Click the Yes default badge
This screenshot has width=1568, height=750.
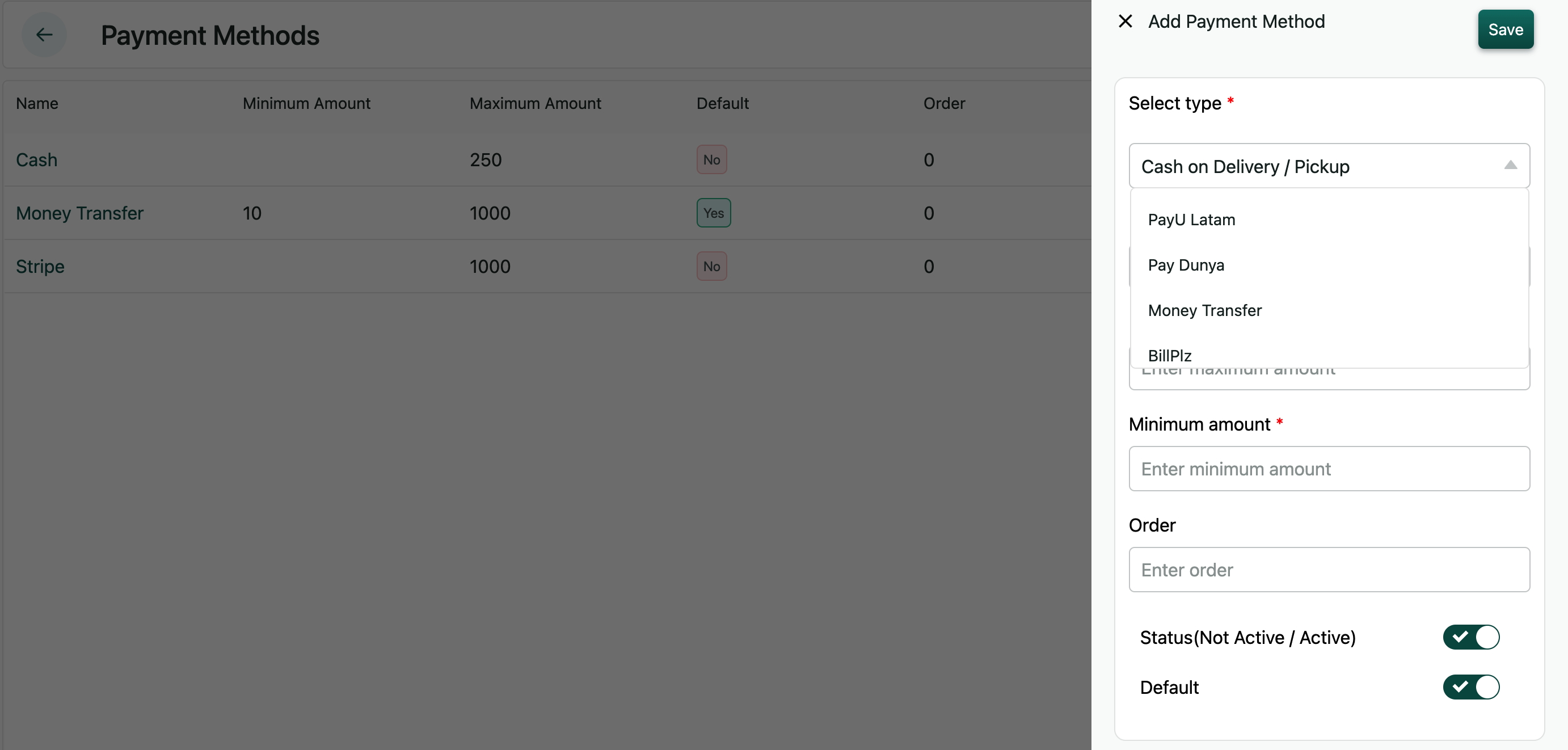click(714, 213)
